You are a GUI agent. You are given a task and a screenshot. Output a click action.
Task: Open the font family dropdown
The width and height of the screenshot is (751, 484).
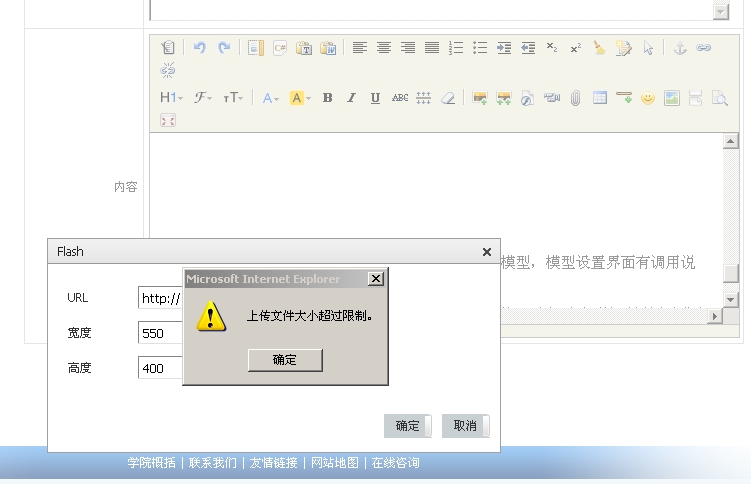pos(203,98)
